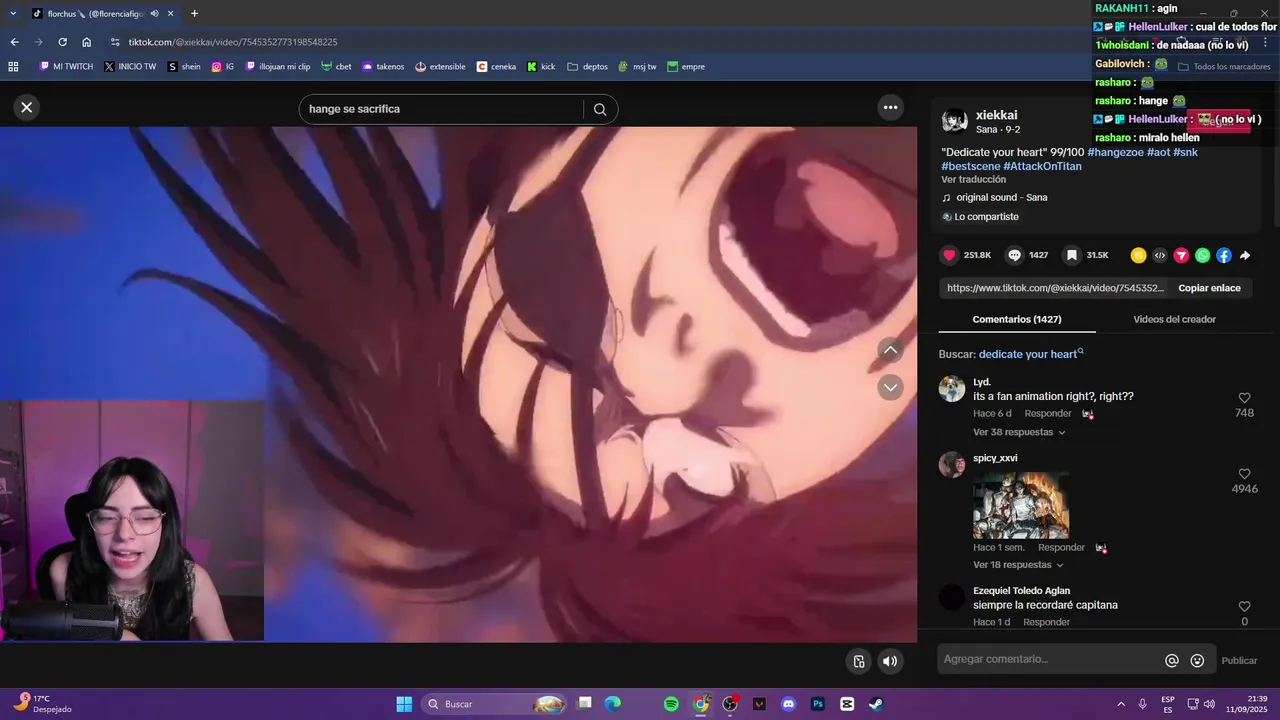1280x720 pixels.
Task: Open a new browser tab
Action: 194,13
